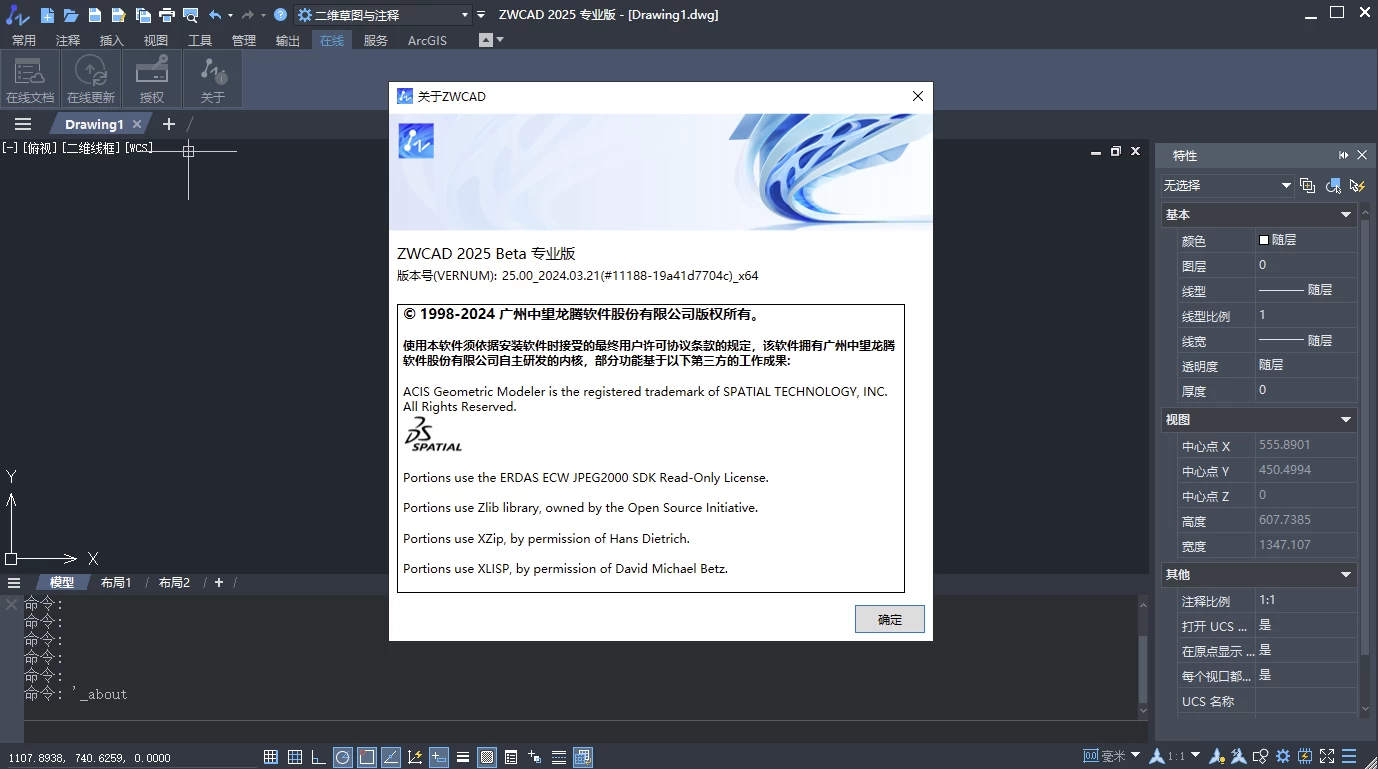The image size is (1378, 769).
Task: Click the new drawing tab plus button
Action: pyautogui.click(x=169, y=124)
